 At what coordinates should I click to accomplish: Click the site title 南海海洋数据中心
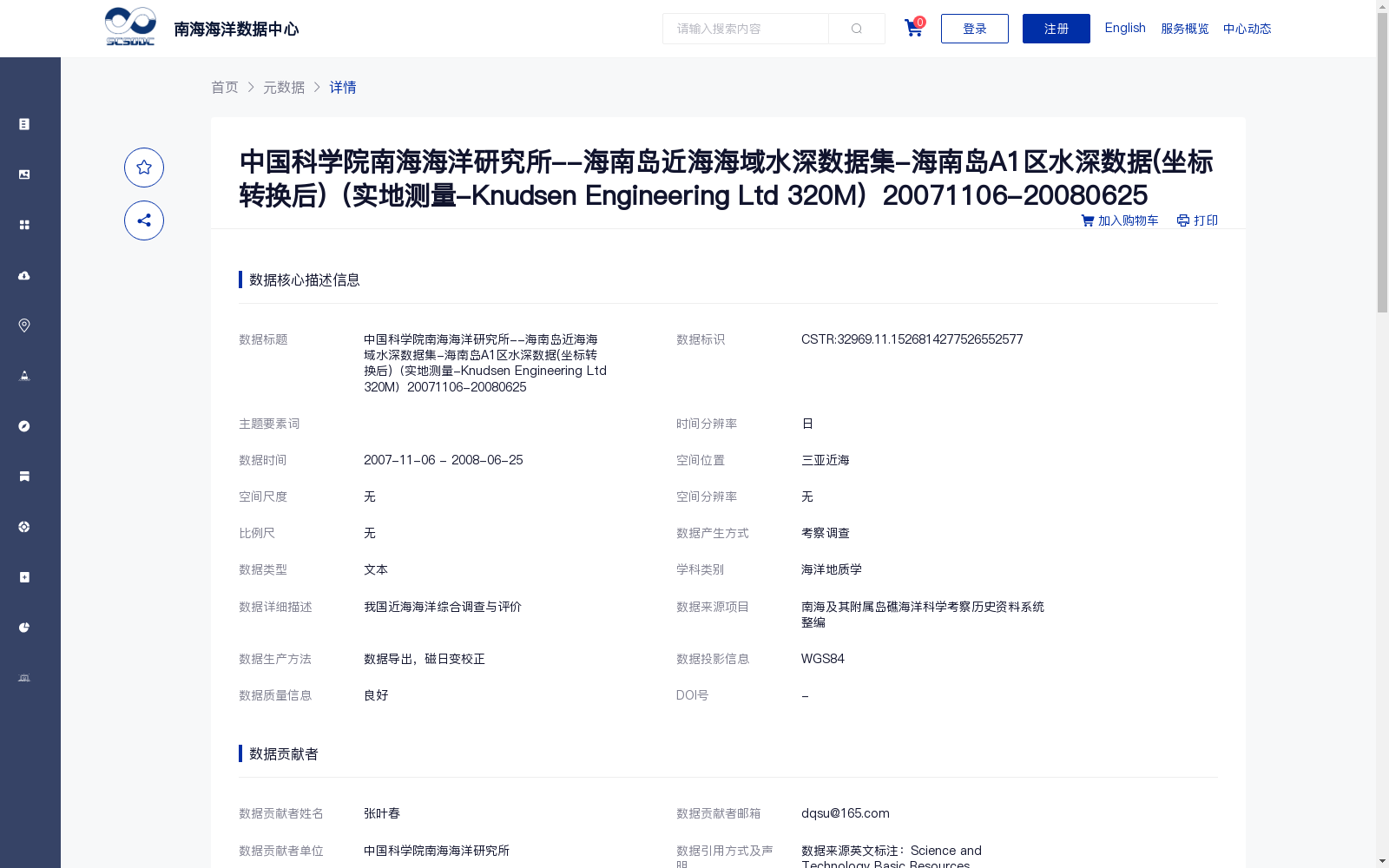236,29
